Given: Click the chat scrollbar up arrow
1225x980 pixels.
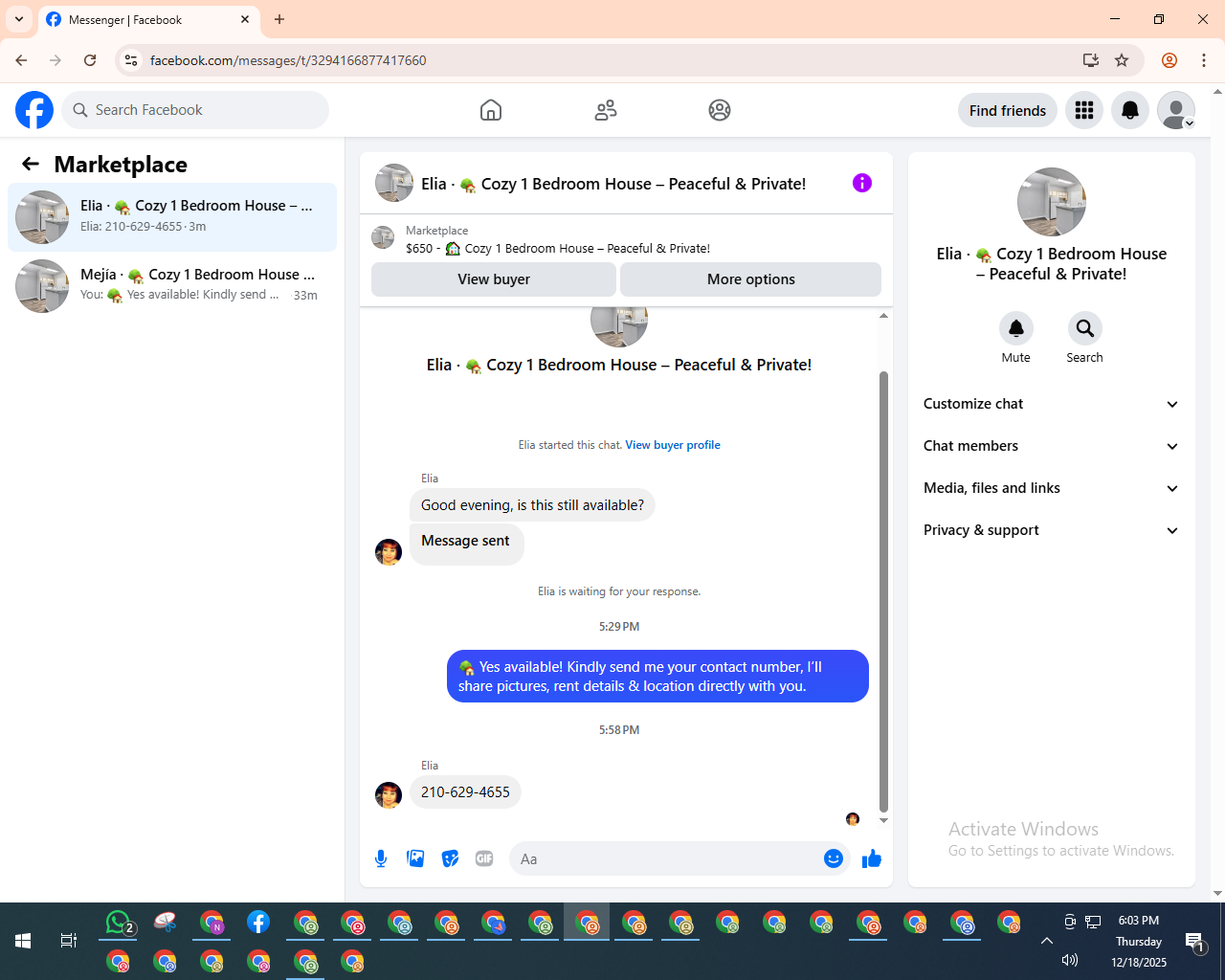Looking at the screenshot, I should 883,316.
